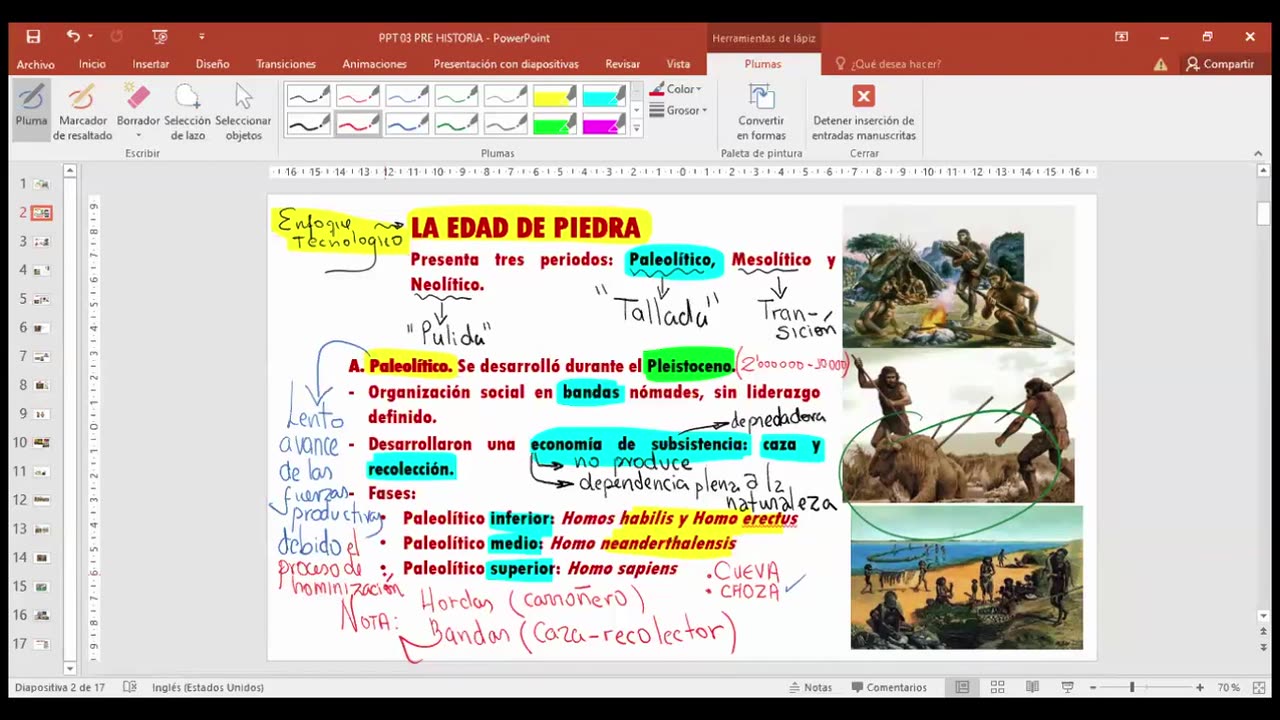The image size is (1280, 720).
Task: Save the presentation using the floppy disk icon
Action: pos(33,37)
